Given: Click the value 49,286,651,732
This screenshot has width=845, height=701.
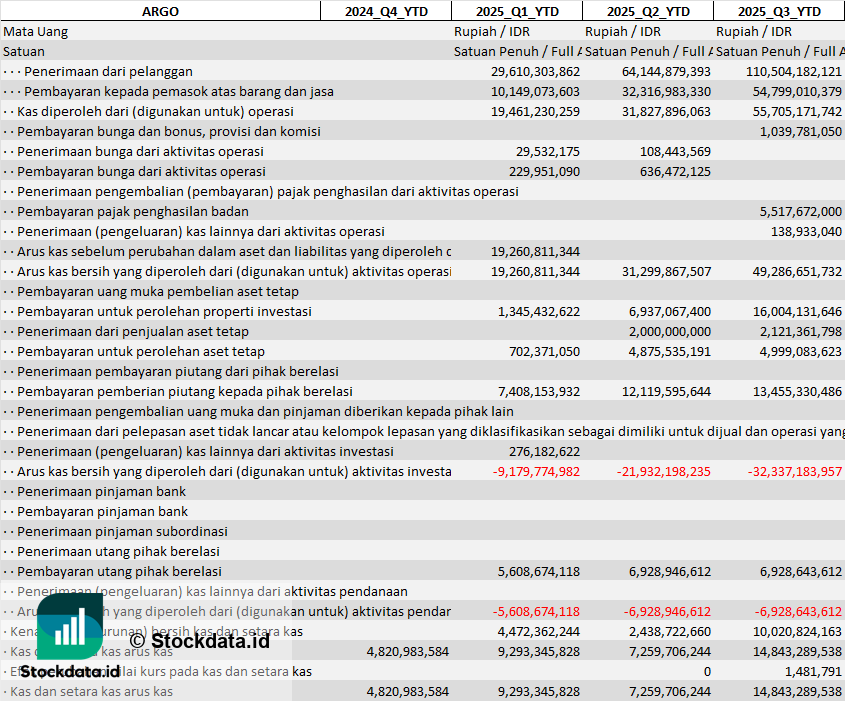Looking at the screenshot, I should [797, 271].
